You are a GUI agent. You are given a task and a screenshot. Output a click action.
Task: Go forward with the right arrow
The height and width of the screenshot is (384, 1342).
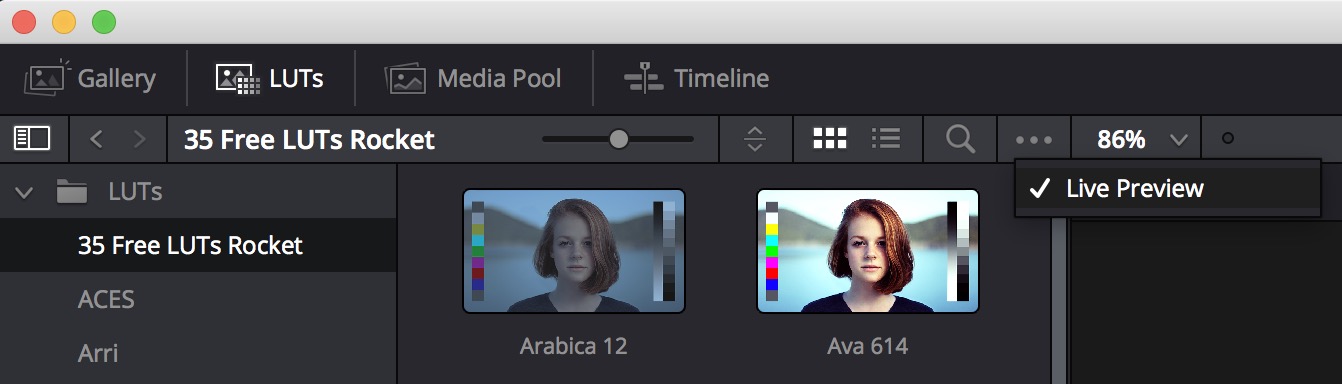(140, 139)
